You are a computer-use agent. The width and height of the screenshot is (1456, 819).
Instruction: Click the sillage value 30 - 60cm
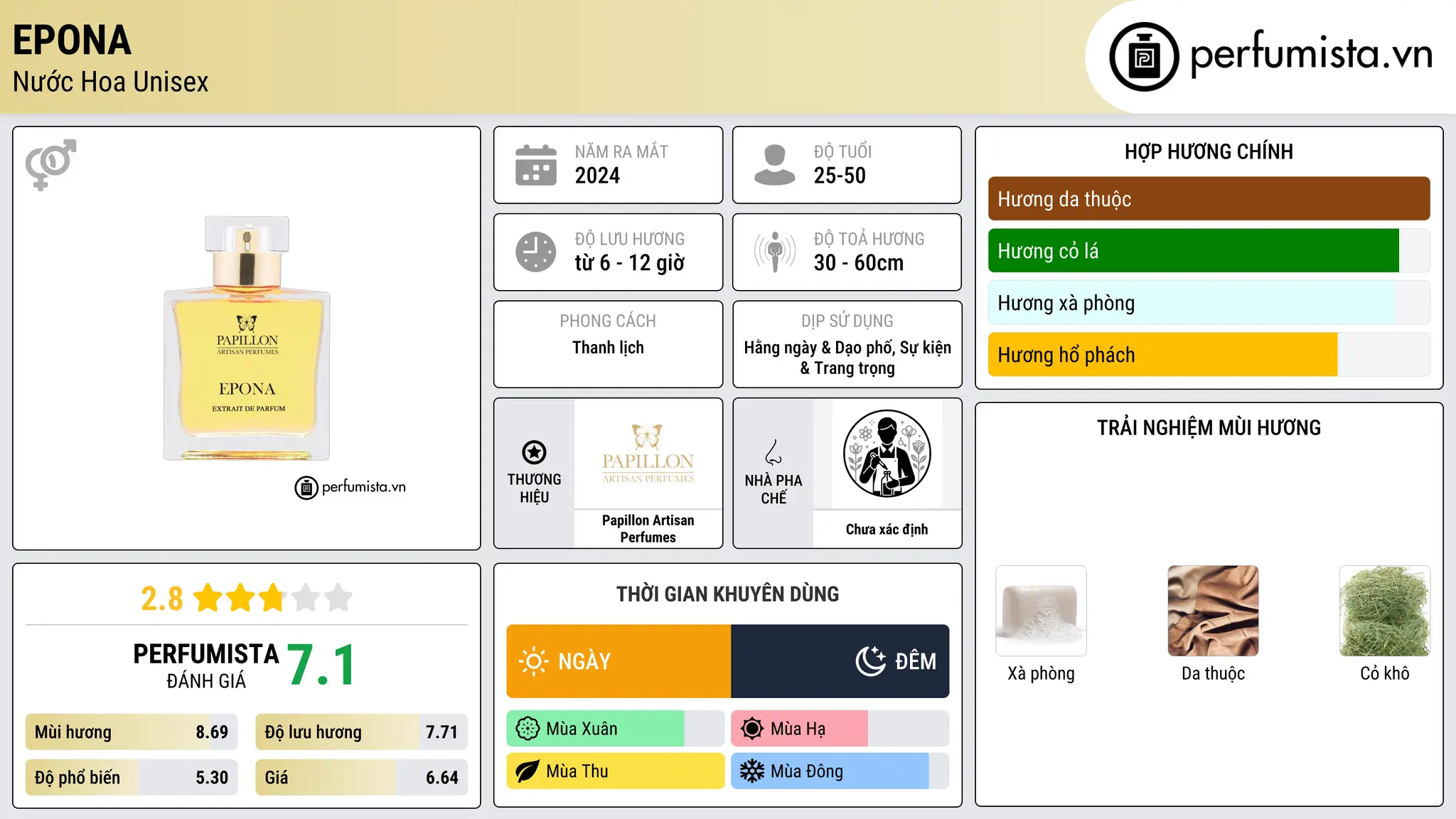click(x=859, y=263)
